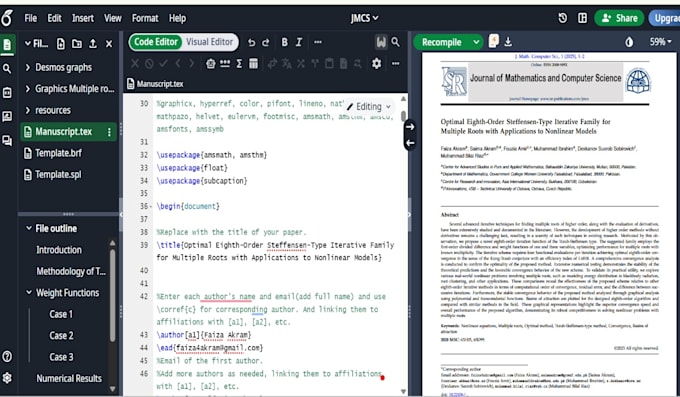
Task: View compile logs icon
Action: pyautogui.click(x=494, y=41)
